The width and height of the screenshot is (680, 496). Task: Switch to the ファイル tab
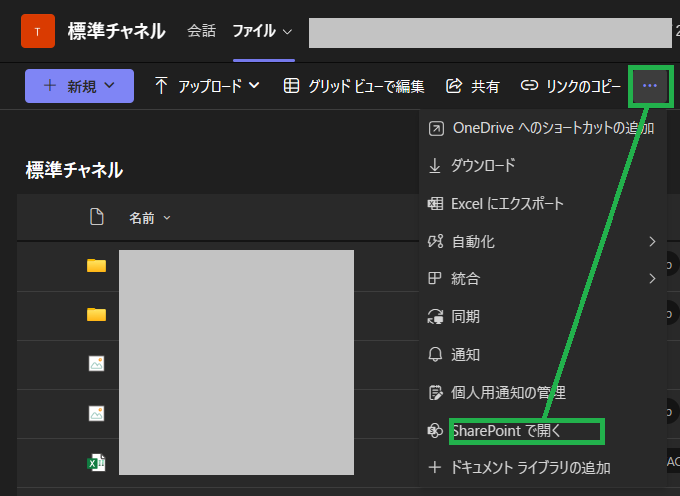pos(254,31)
